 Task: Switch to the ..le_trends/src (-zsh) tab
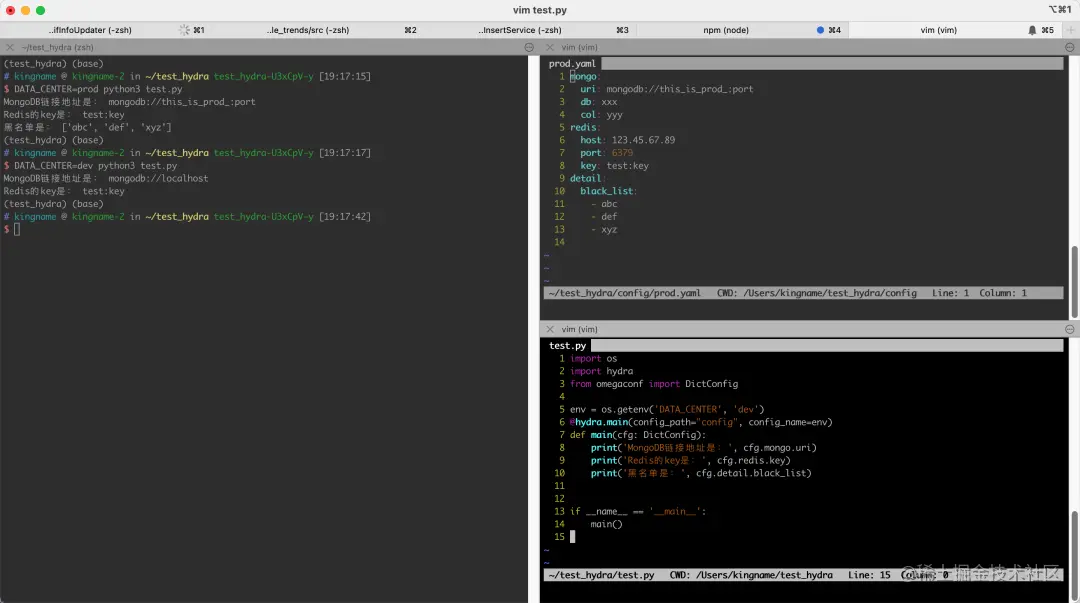308,30
